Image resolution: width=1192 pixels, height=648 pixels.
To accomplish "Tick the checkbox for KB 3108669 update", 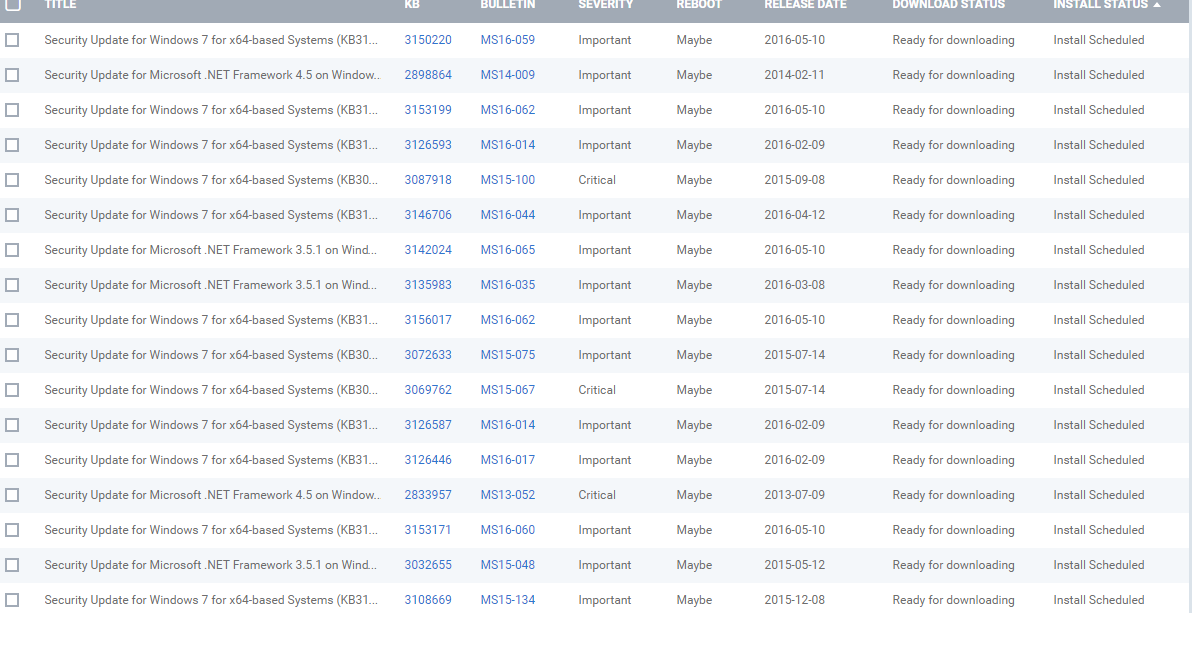I will (12, 600).
